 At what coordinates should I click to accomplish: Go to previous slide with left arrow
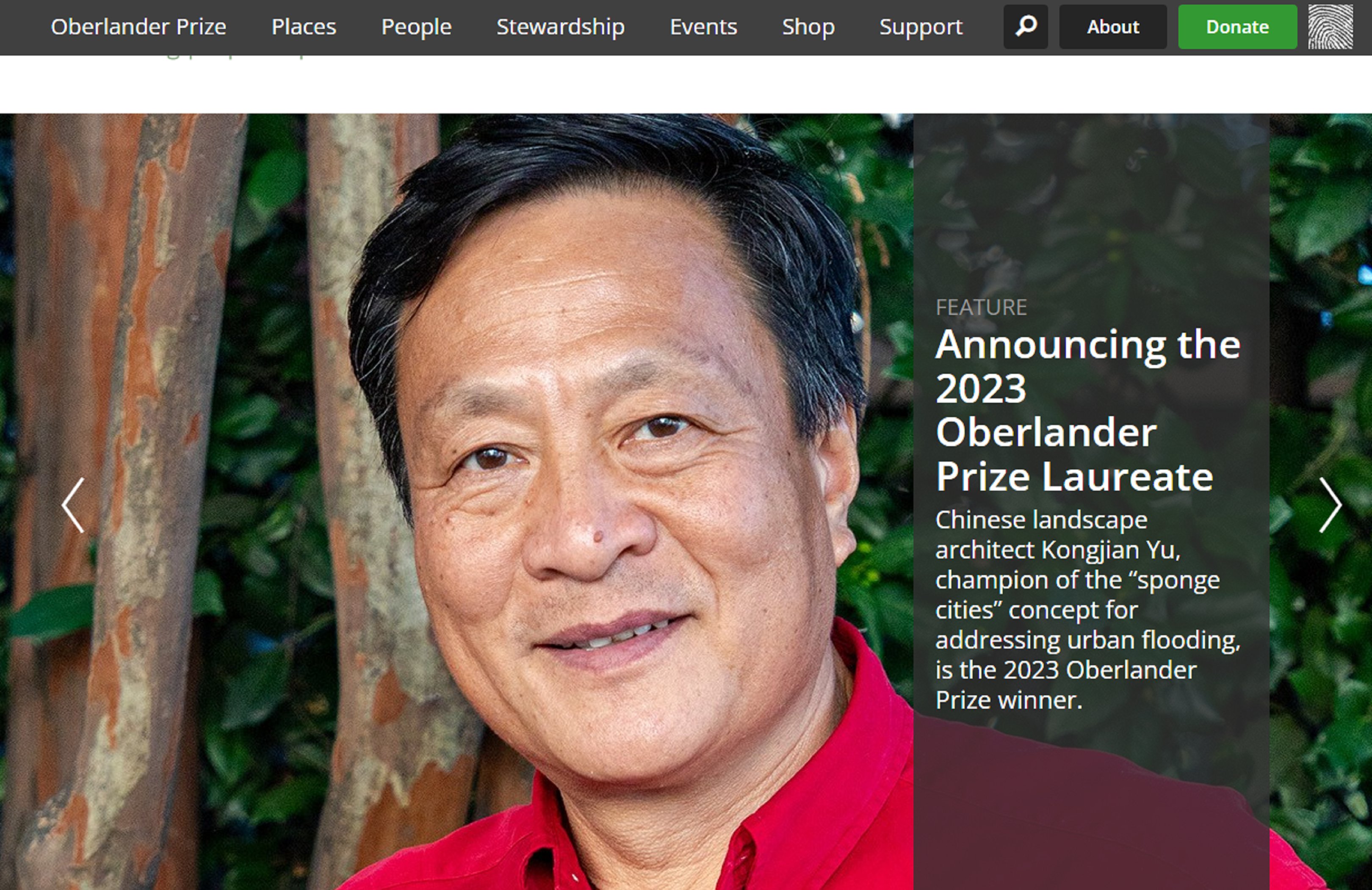(x=73, y=505)
